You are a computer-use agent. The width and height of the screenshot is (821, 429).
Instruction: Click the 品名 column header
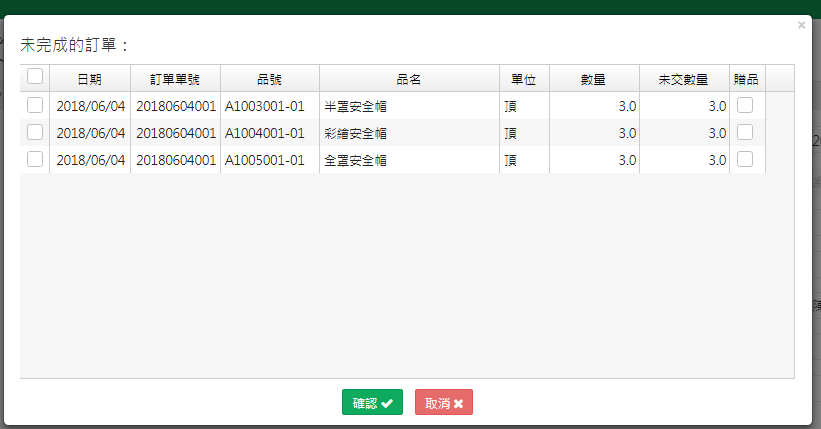[409, 79]
